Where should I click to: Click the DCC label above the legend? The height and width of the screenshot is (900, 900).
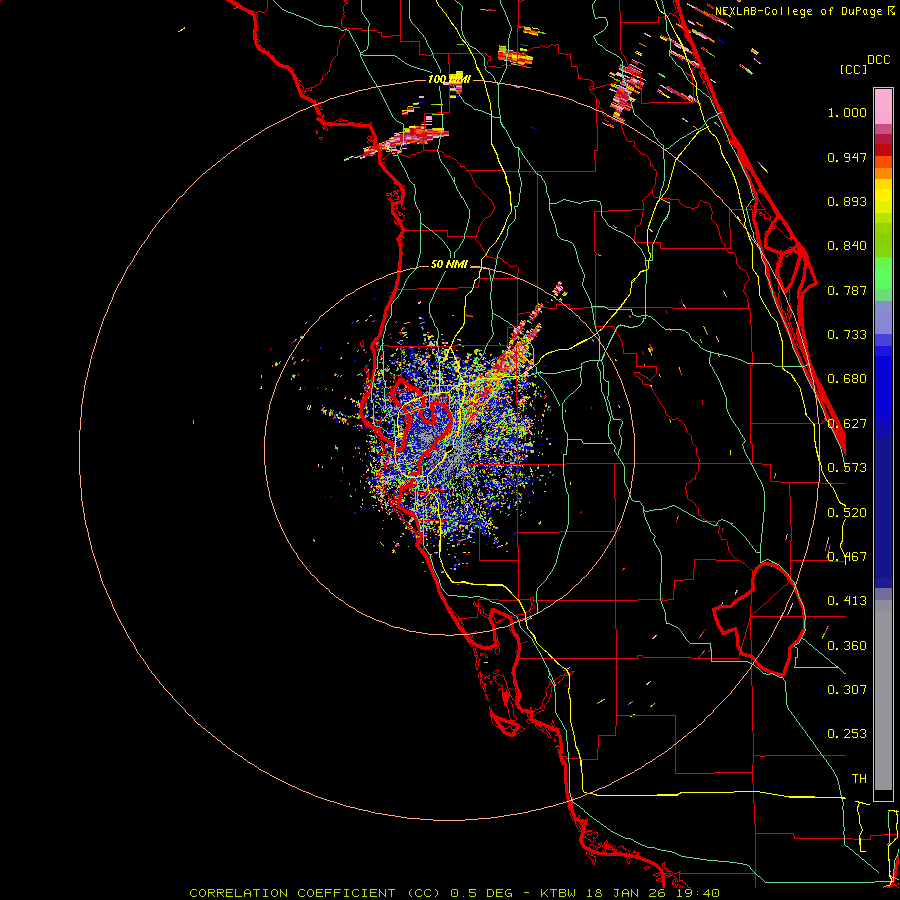pos(878,60)
